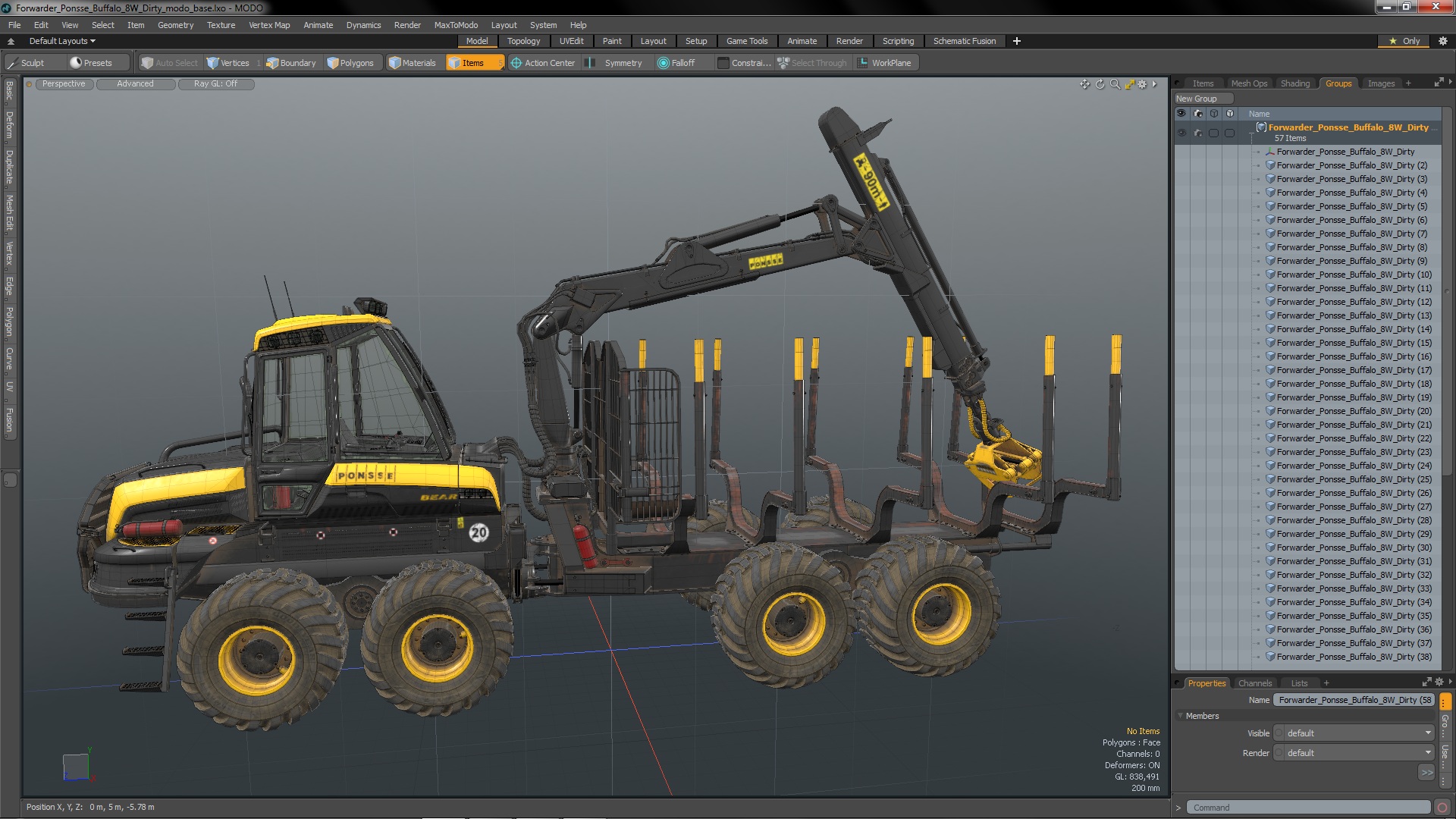
Task: Open Properties panel gear settings
Action: [1439, 682]
